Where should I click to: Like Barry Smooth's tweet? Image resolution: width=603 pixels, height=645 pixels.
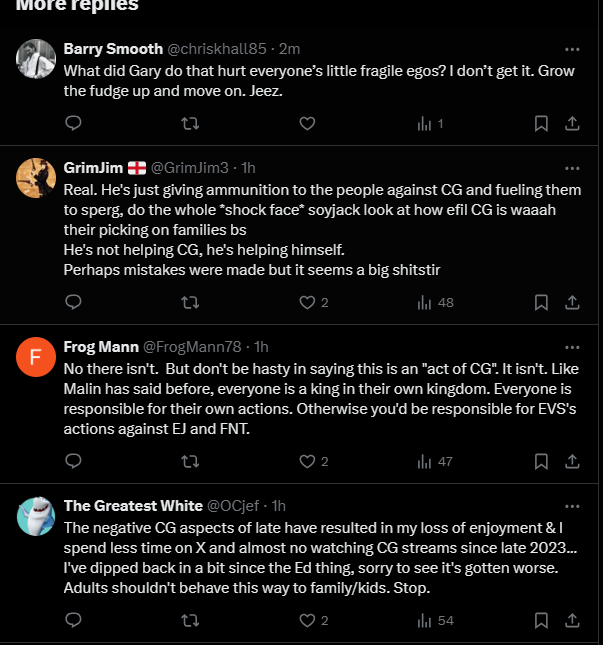(x=307, y=123)
